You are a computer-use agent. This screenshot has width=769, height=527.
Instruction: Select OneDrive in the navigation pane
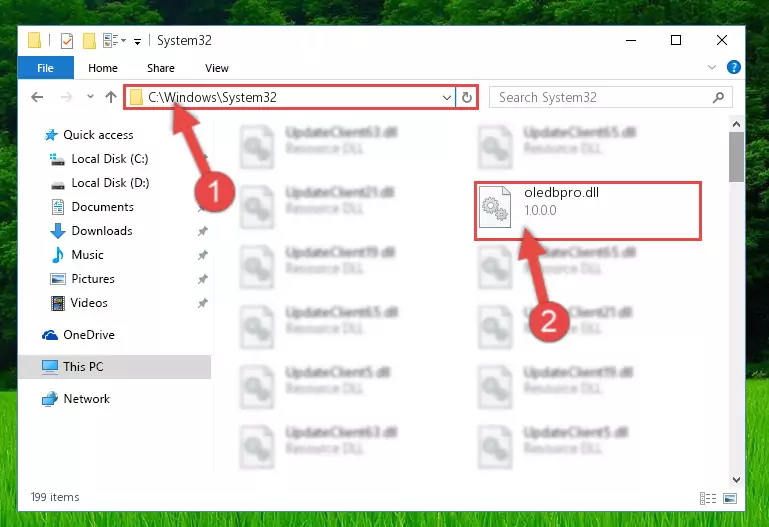tap(89, 335)
